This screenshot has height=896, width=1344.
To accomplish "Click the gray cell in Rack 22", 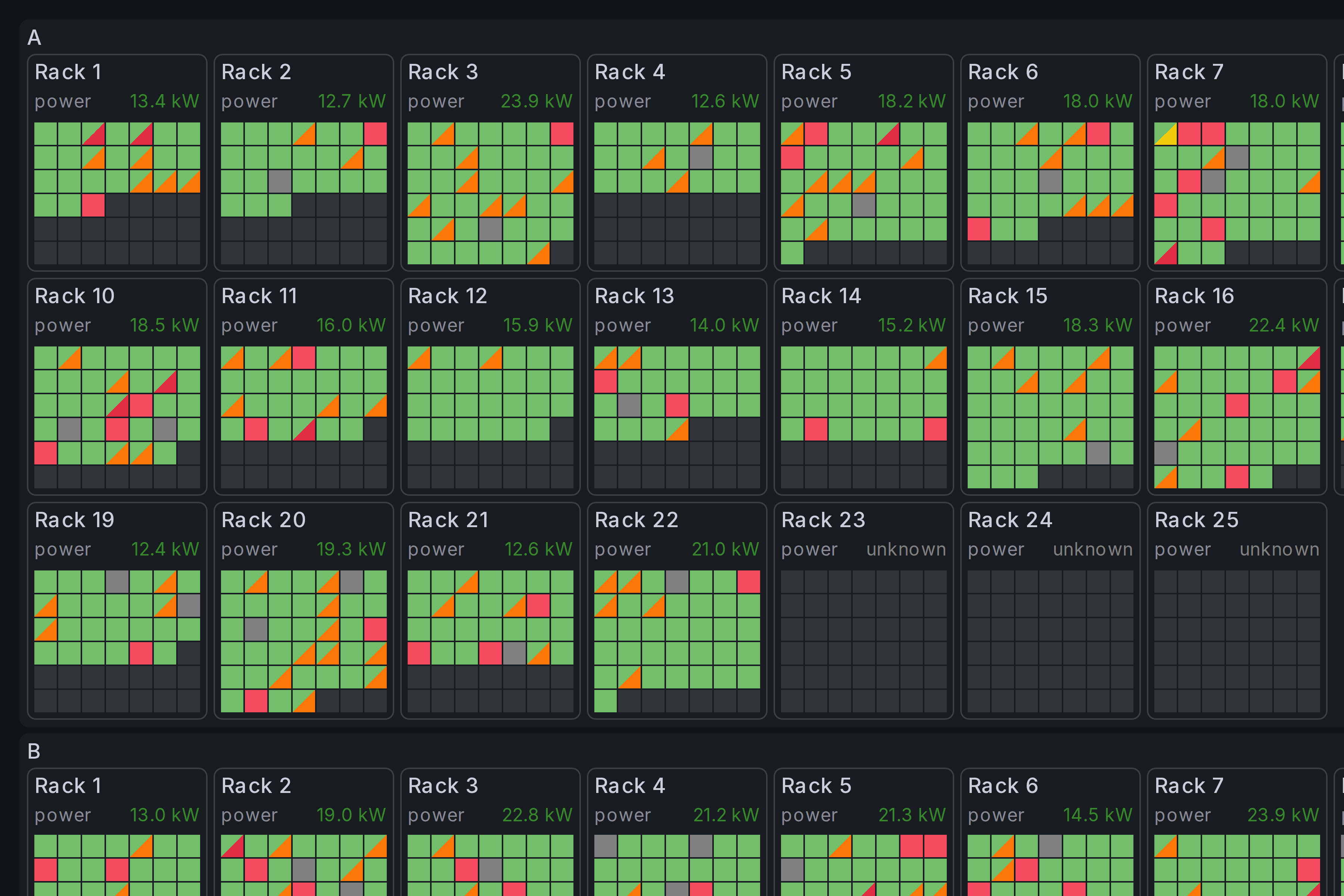I will point(677,582).
